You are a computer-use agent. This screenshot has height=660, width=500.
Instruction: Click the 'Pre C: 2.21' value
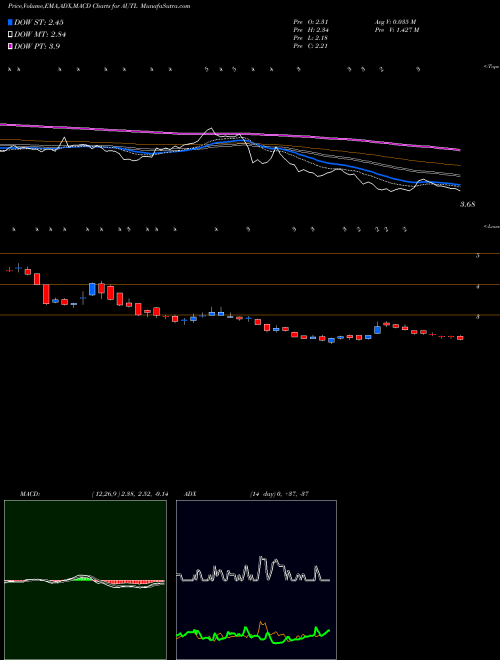(311, 46)
